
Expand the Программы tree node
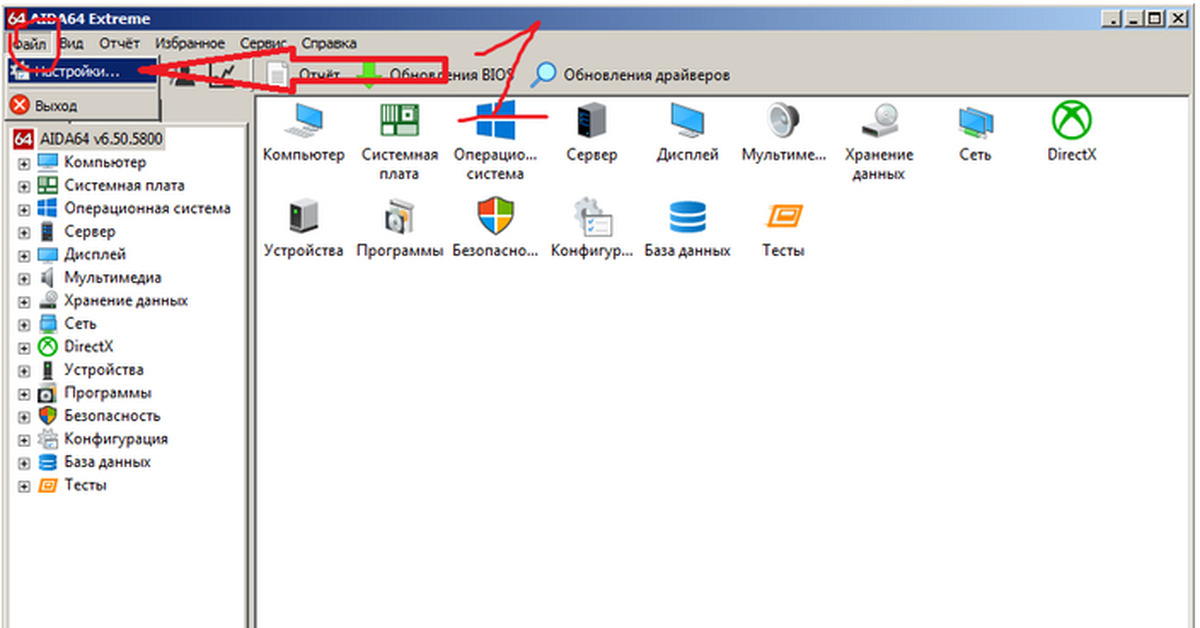point(24,393)
